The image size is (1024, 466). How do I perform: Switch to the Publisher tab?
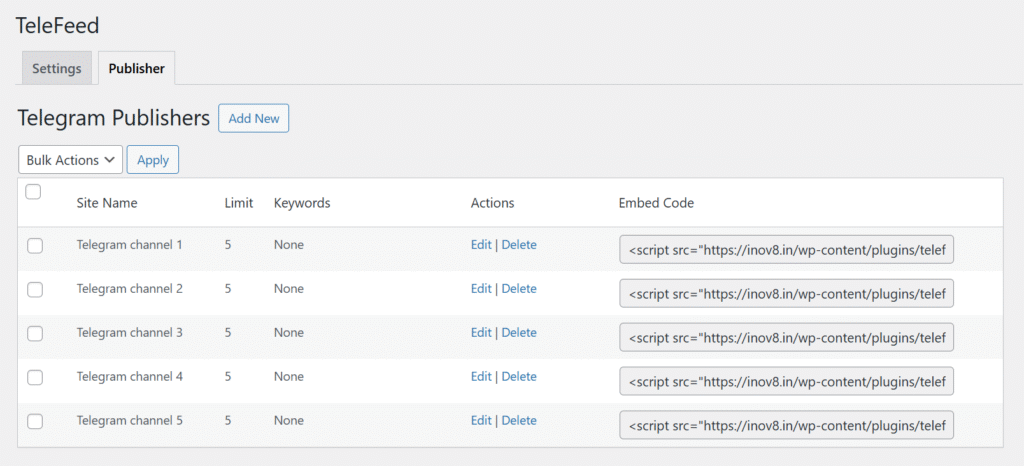pos(136,68)
